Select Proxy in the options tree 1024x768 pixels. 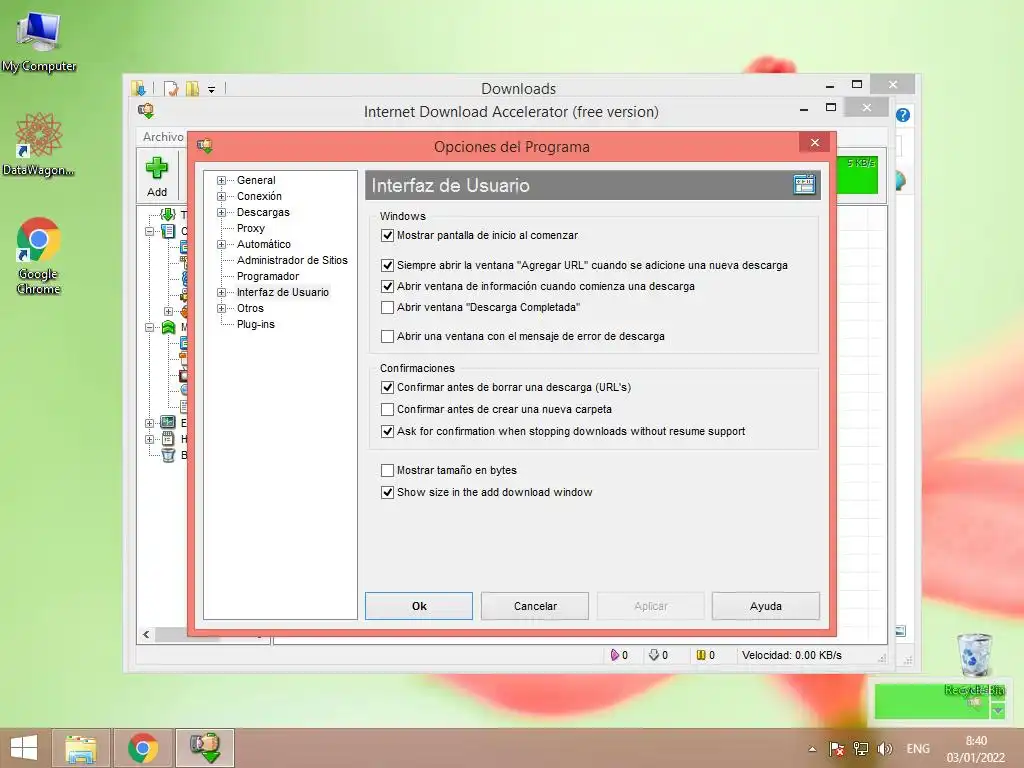[251, 228]
